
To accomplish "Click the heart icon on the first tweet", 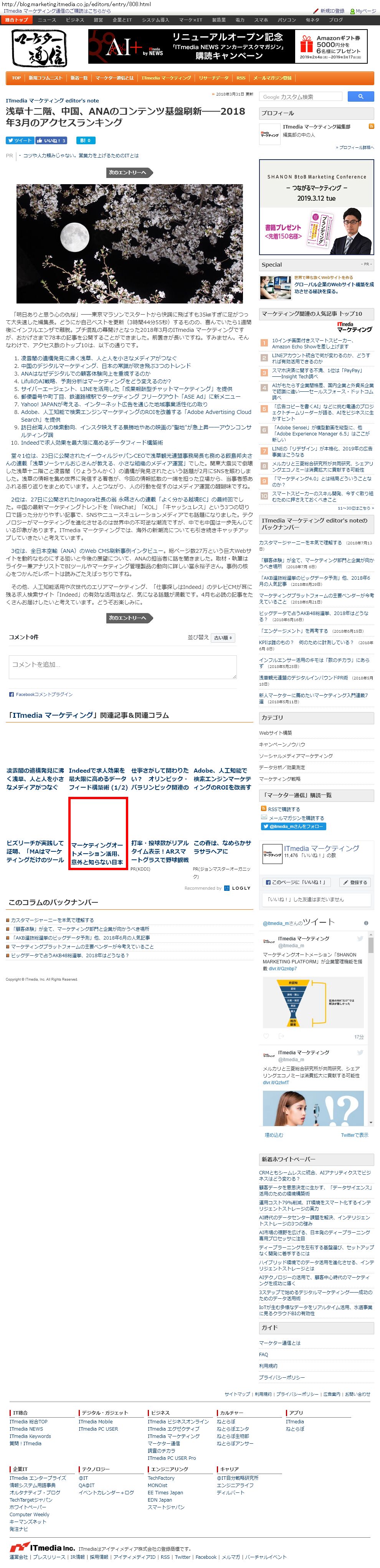I will pos(266,1036).
